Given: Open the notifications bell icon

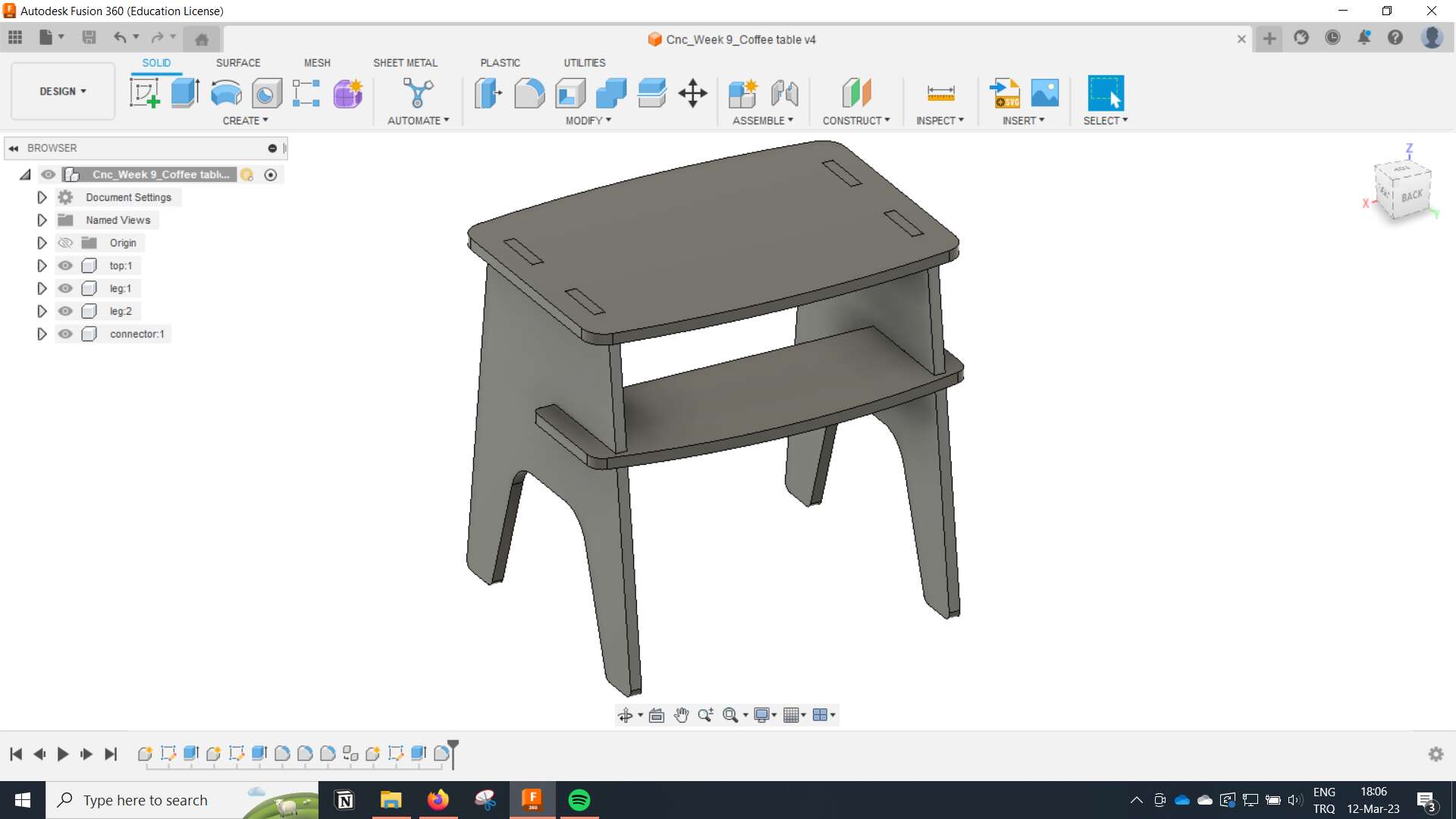Looking at the screenshot, I should coord(1363,37).
